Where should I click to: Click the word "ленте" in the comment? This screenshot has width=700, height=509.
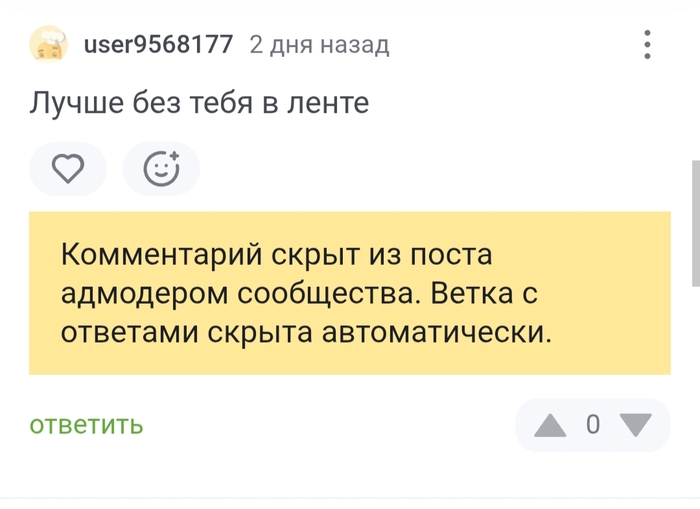[329, 102]
